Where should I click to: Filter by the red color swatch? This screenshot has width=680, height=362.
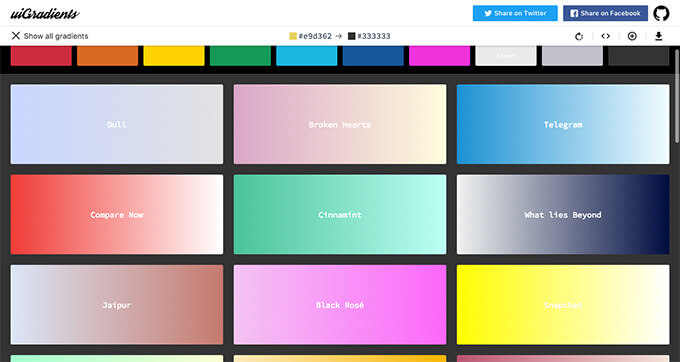tap(41, 56)
